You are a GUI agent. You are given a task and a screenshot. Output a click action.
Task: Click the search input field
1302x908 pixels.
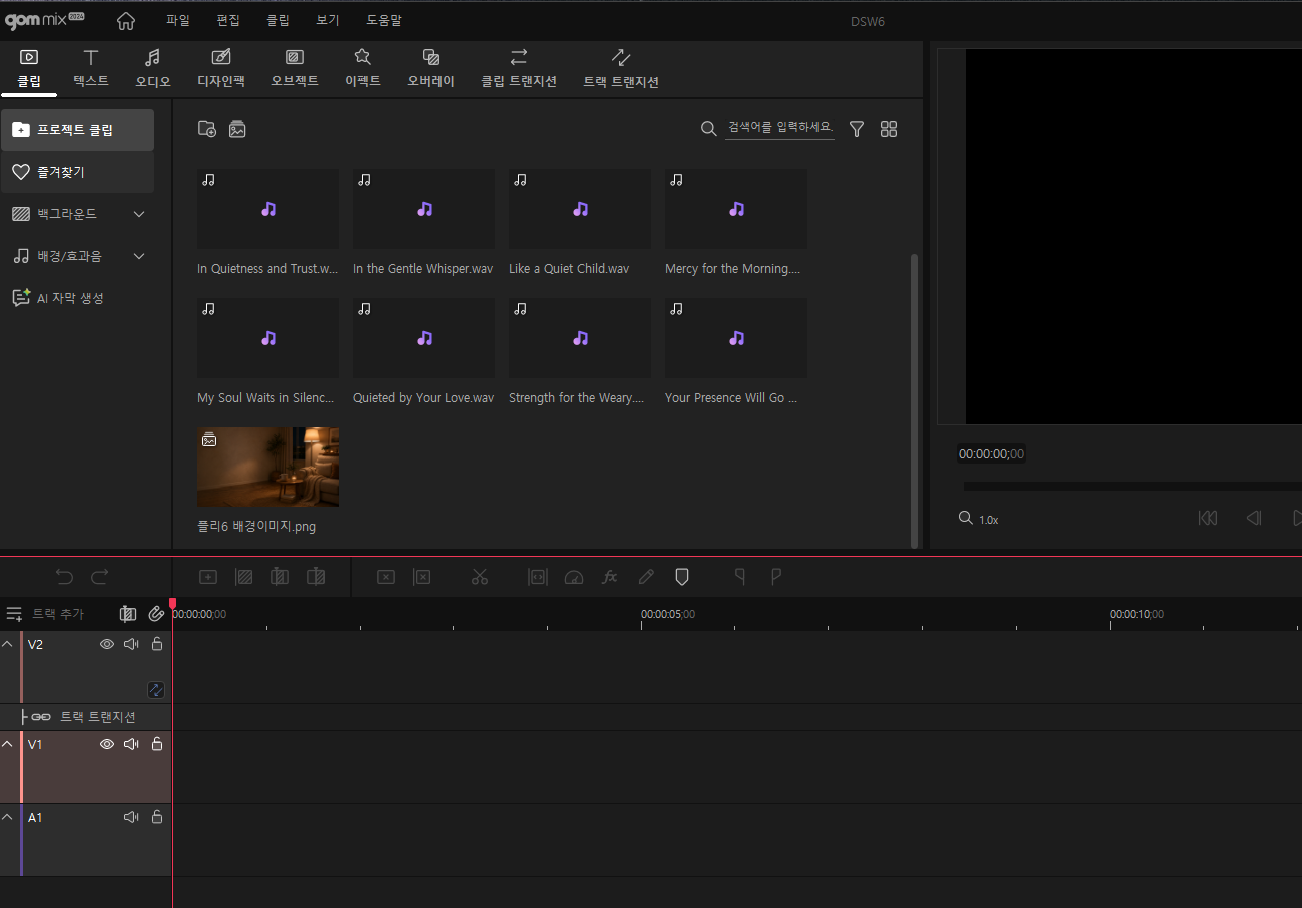pos(780,128)
